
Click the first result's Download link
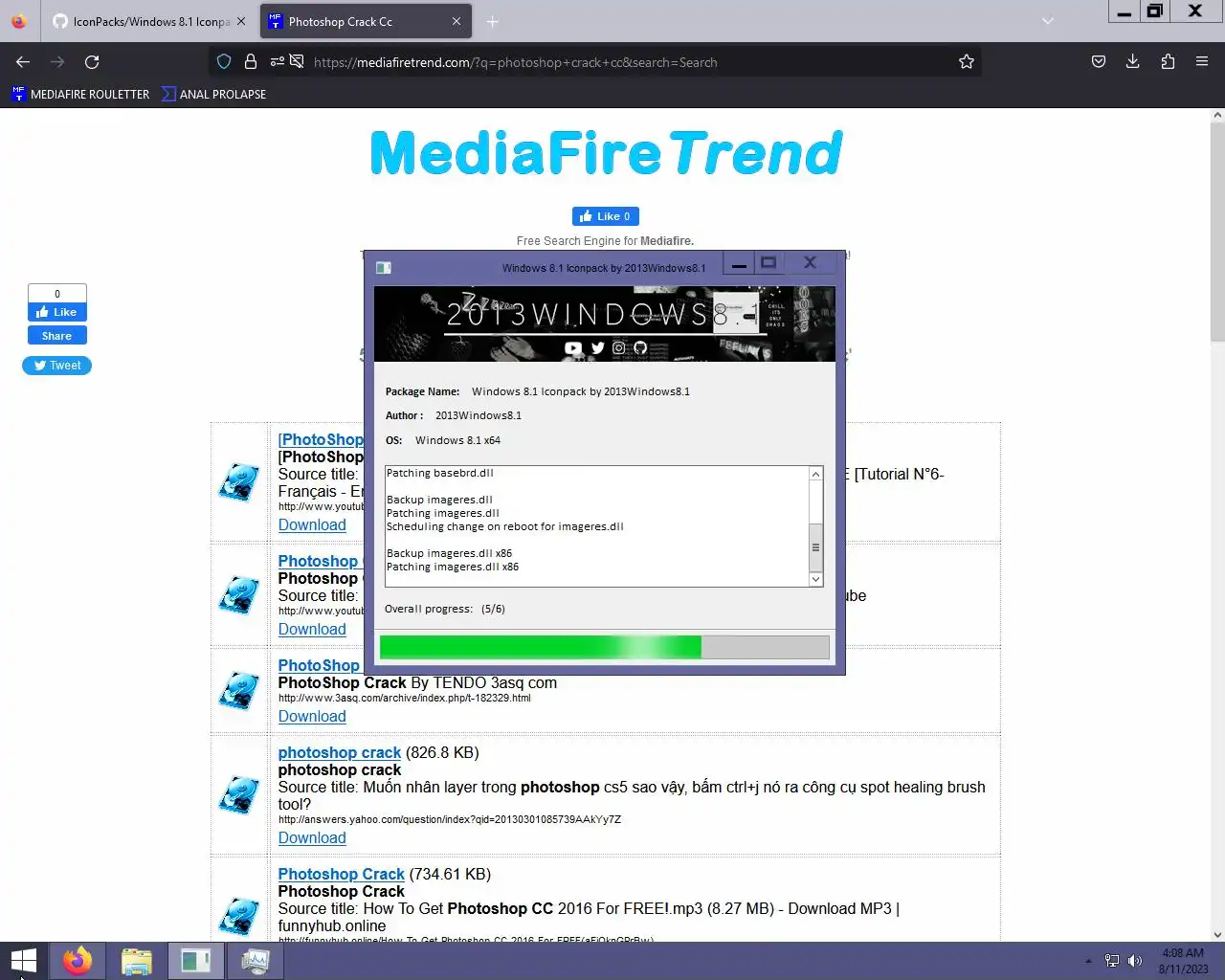pos(312,524)
